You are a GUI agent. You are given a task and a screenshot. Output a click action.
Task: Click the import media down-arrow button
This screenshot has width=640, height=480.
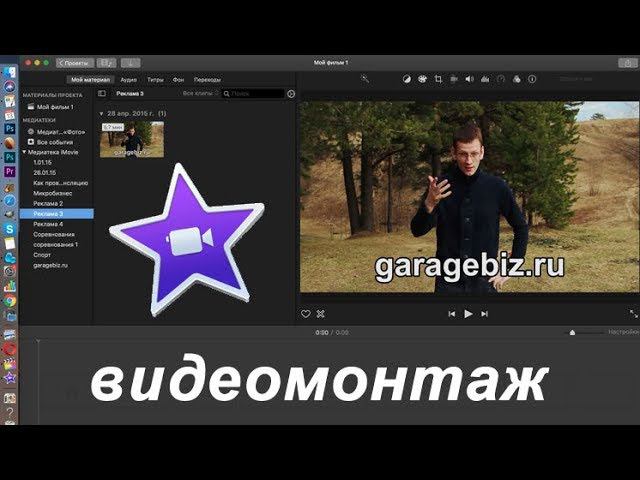click(131, 63)
